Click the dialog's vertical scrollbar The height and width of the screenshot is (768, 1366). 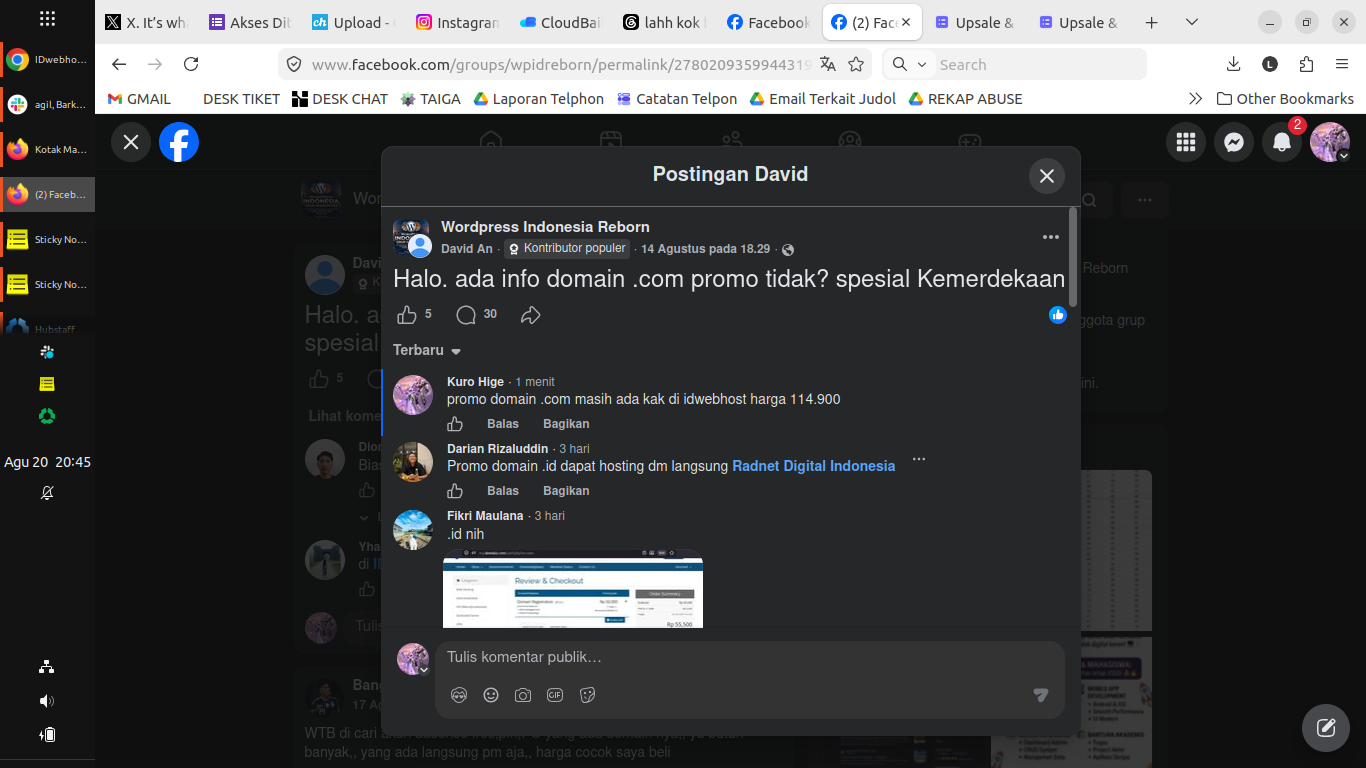(1073, 257)
